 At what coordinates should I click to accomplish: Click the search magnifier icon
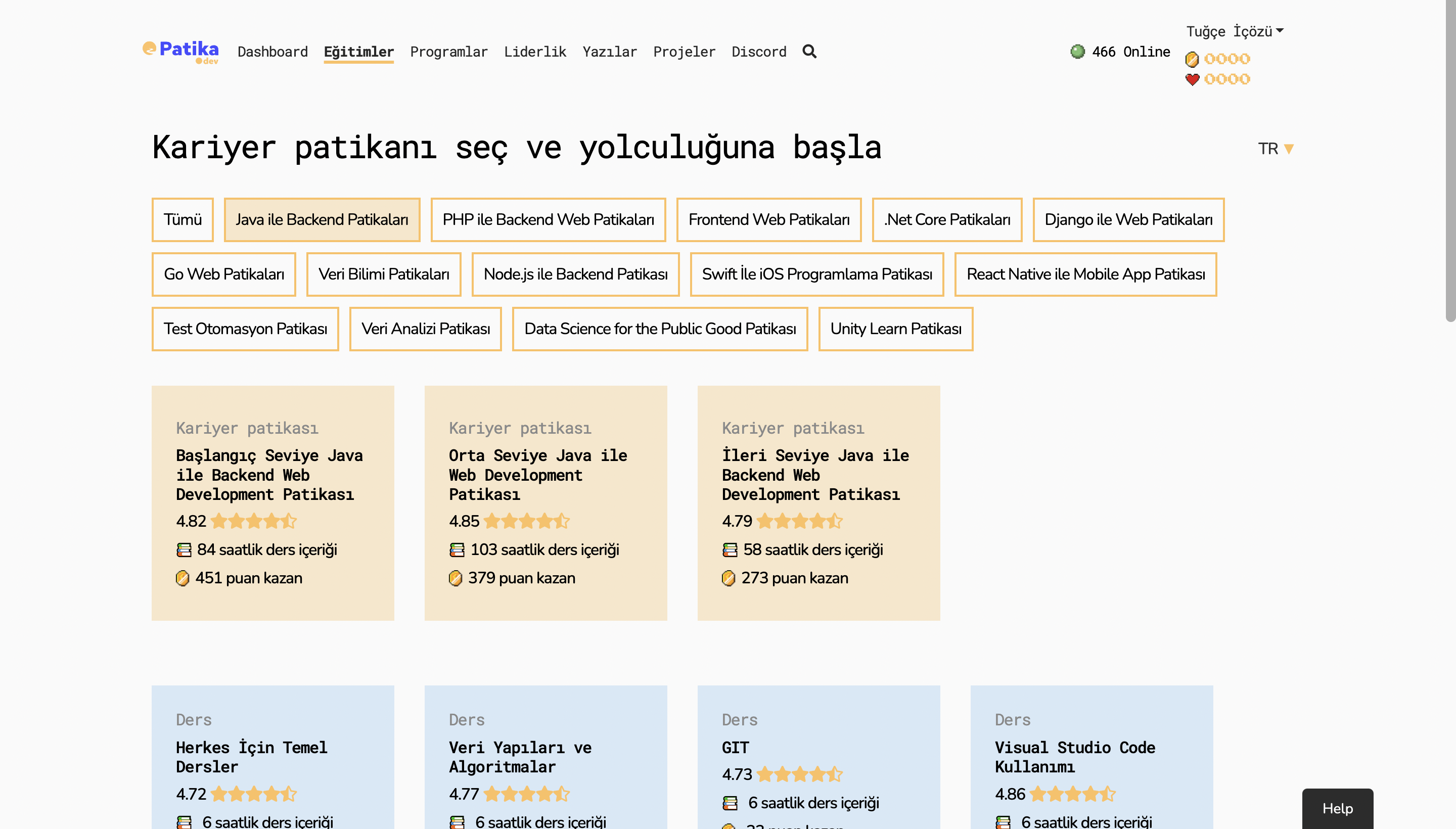click(809, 51)
